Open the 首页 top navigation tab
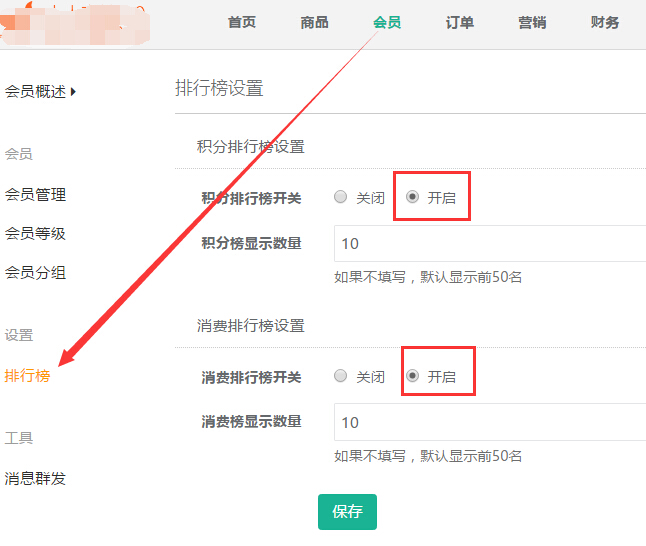 coord(242,22)
